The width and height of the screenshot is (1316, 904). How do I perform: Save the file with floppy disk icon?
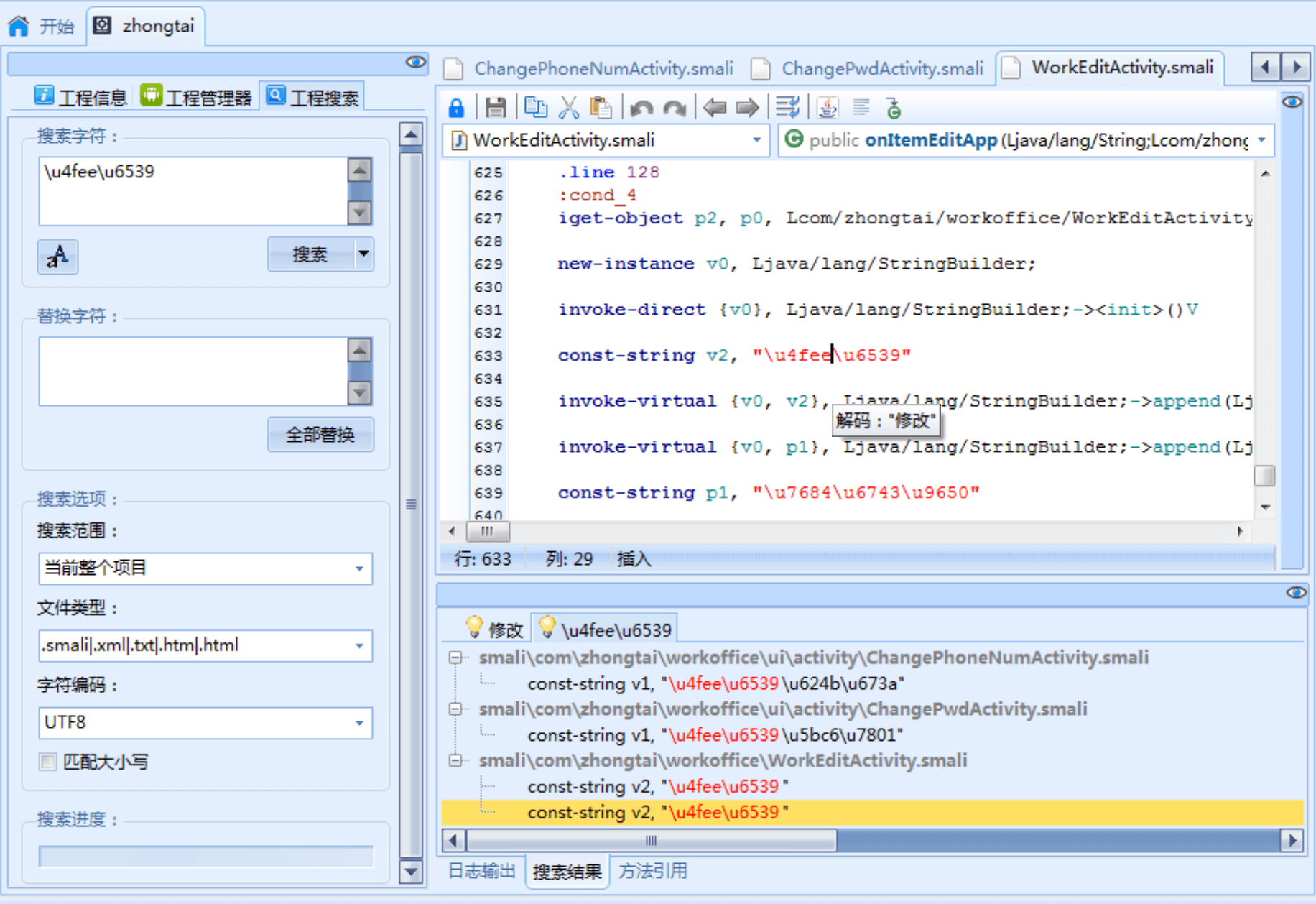click(496, 108)
